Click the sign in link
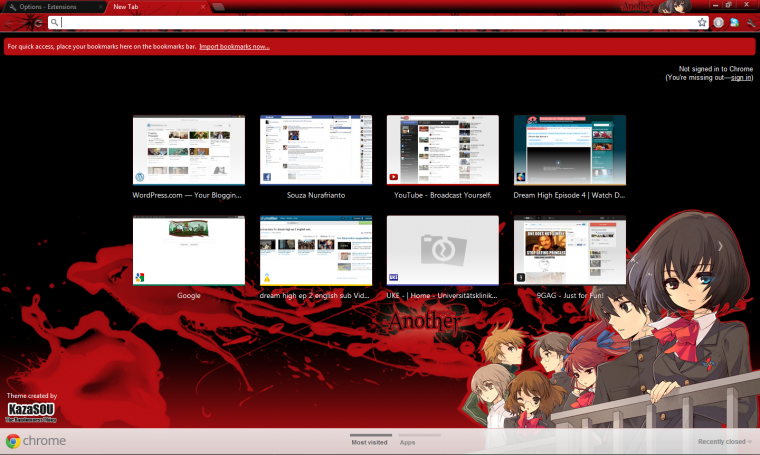 741,77
